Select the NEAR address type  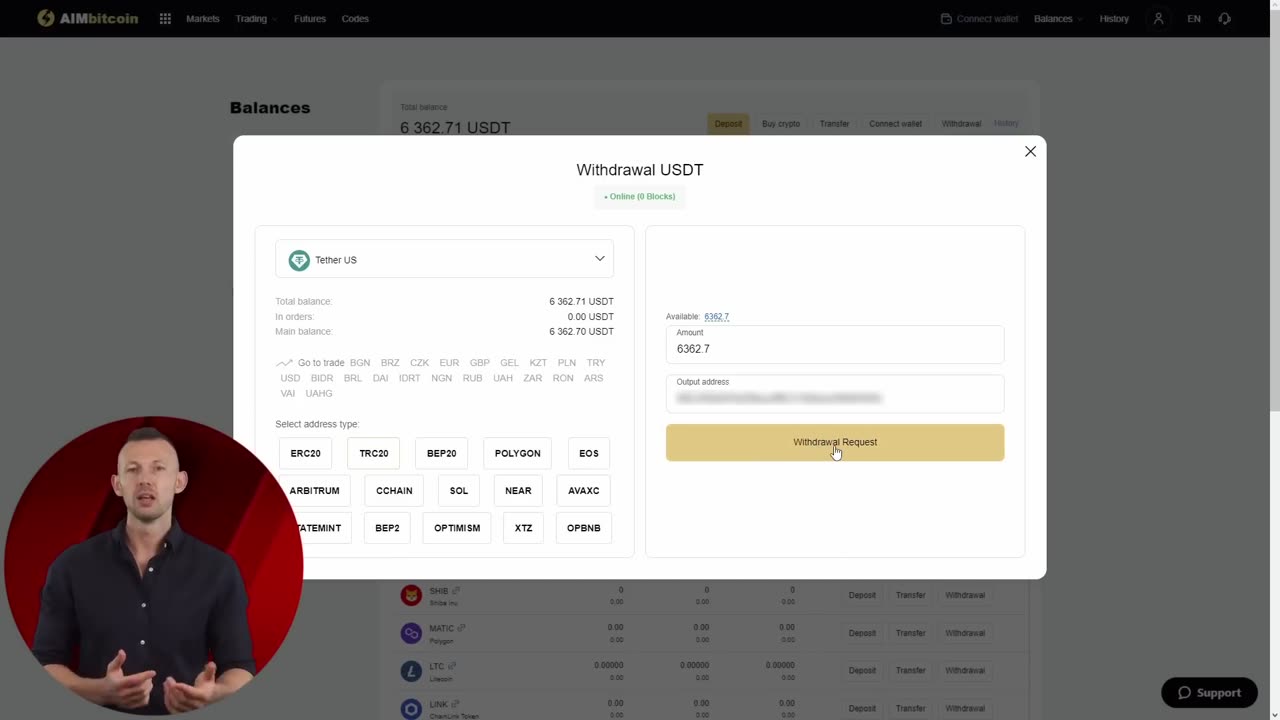[x=518, y=490]
